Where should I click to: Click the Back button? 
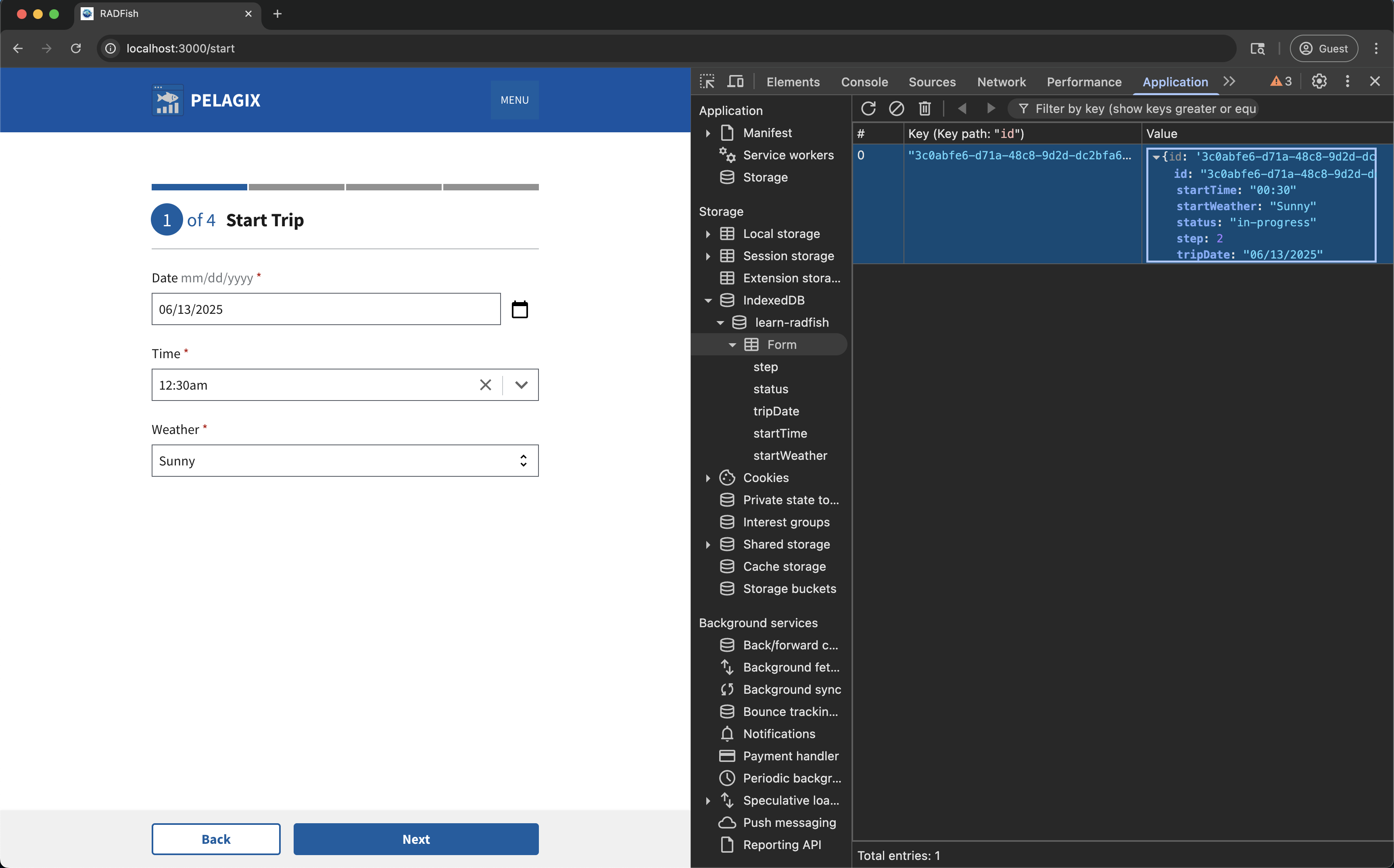[x=215, y=839]
